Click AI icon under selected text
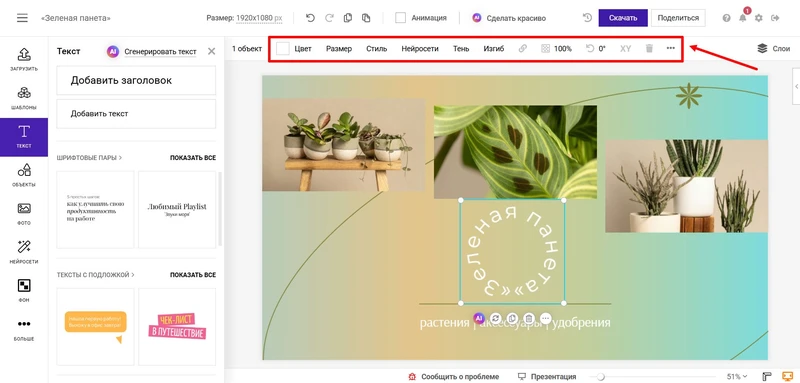This screenshot has height=383, width=800. 478,318
